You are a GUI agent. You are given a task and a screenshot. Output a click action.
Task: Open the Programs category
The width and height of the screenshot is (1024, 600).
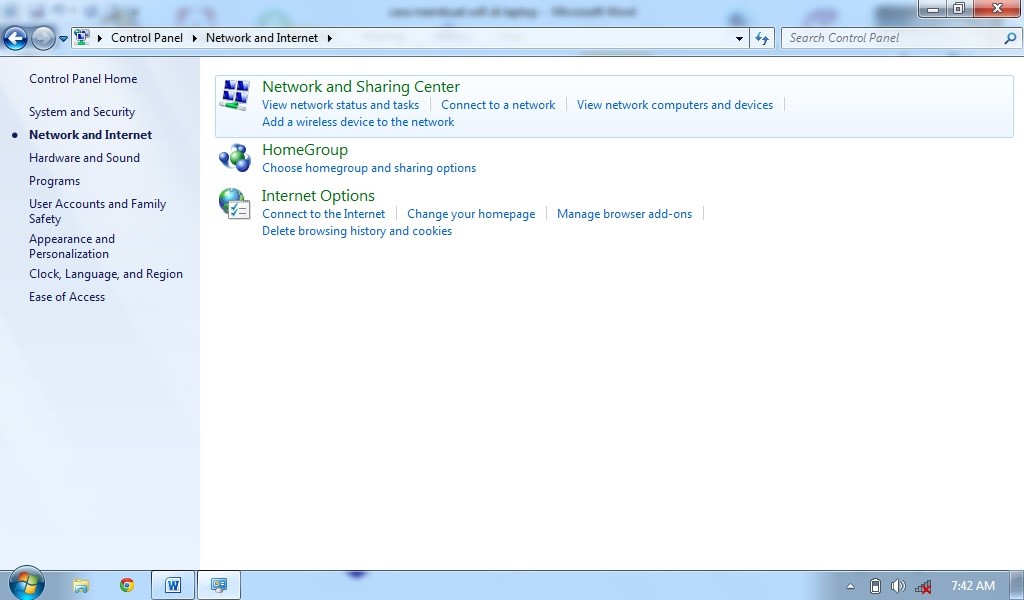click(x=54, y=181)
